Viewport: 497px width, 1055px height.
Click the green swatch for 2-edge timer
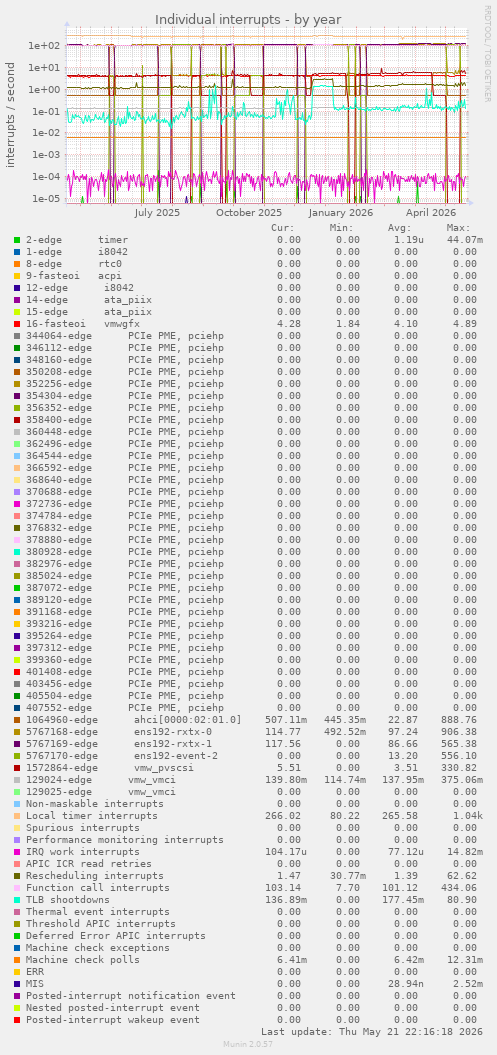(16, 240)
